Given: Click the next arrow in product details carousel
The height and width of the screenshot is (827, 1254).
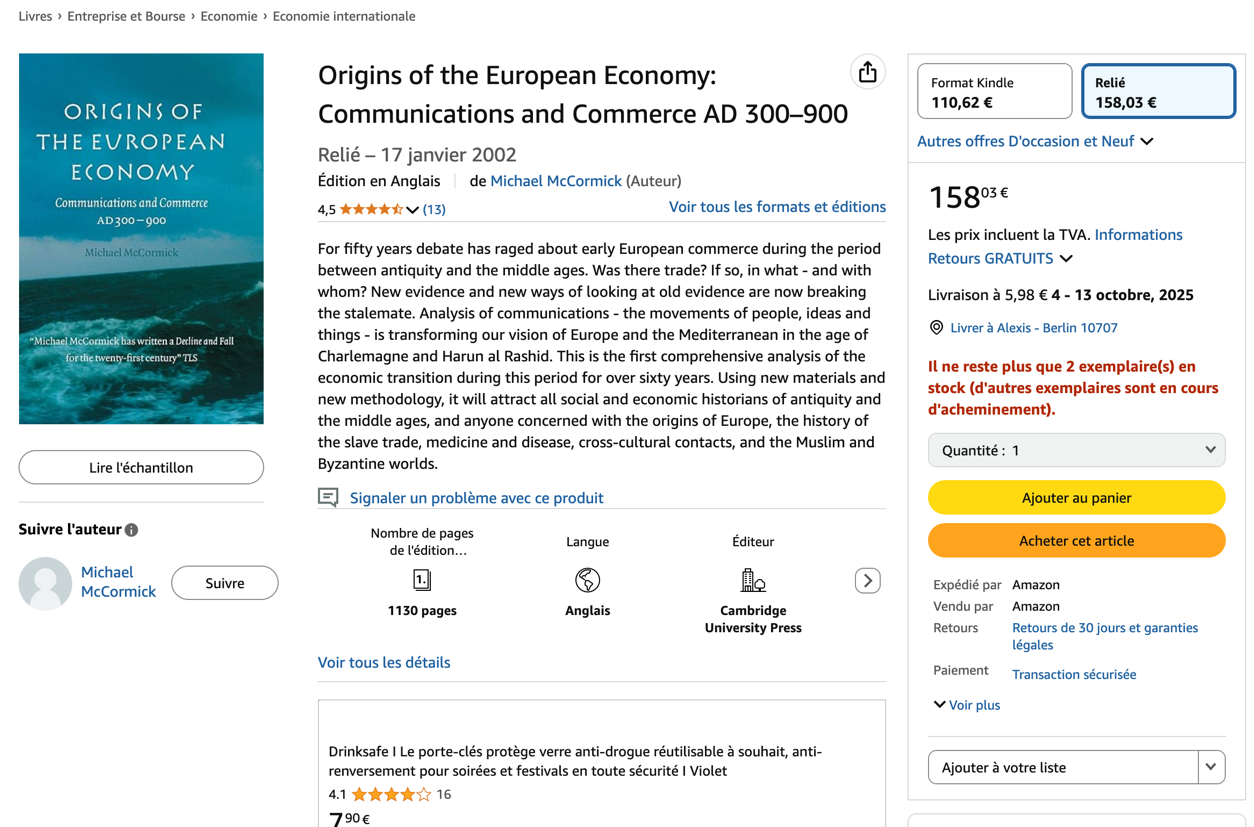Looking at the screenshot, I should point(867,580).
